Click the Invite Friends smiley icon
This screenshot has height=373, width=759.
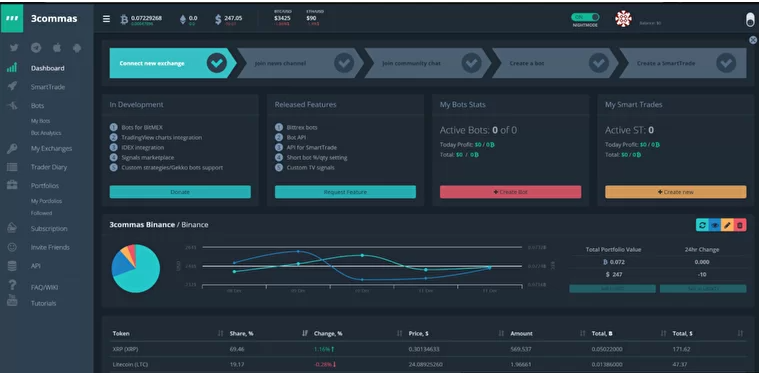click(12, 247)
